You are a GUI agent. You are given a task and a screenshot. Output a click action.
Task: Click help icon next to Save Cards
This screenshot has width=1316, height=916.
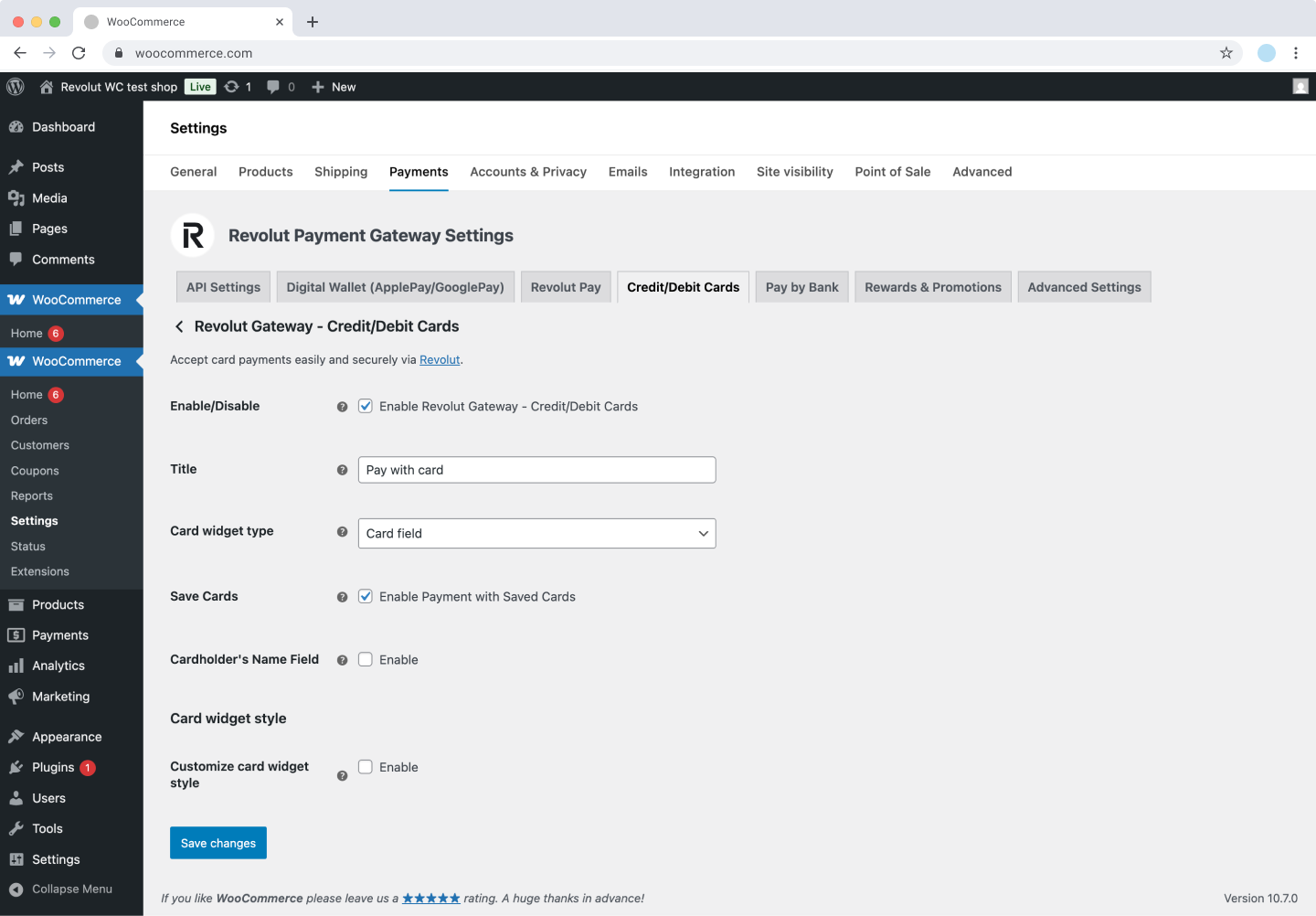[x=342, y=597]
